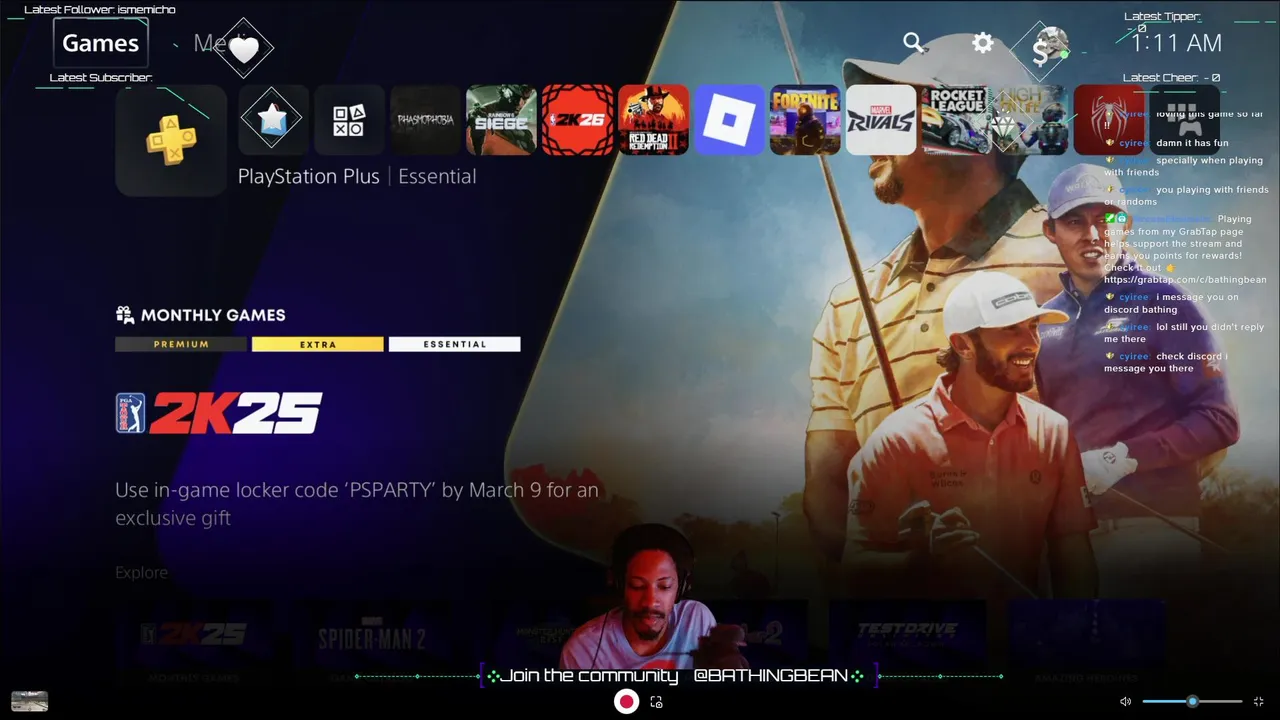This screenshot has width=1280, height=720.
Task: Open the search magnifier icon
Action: (914, 43)
